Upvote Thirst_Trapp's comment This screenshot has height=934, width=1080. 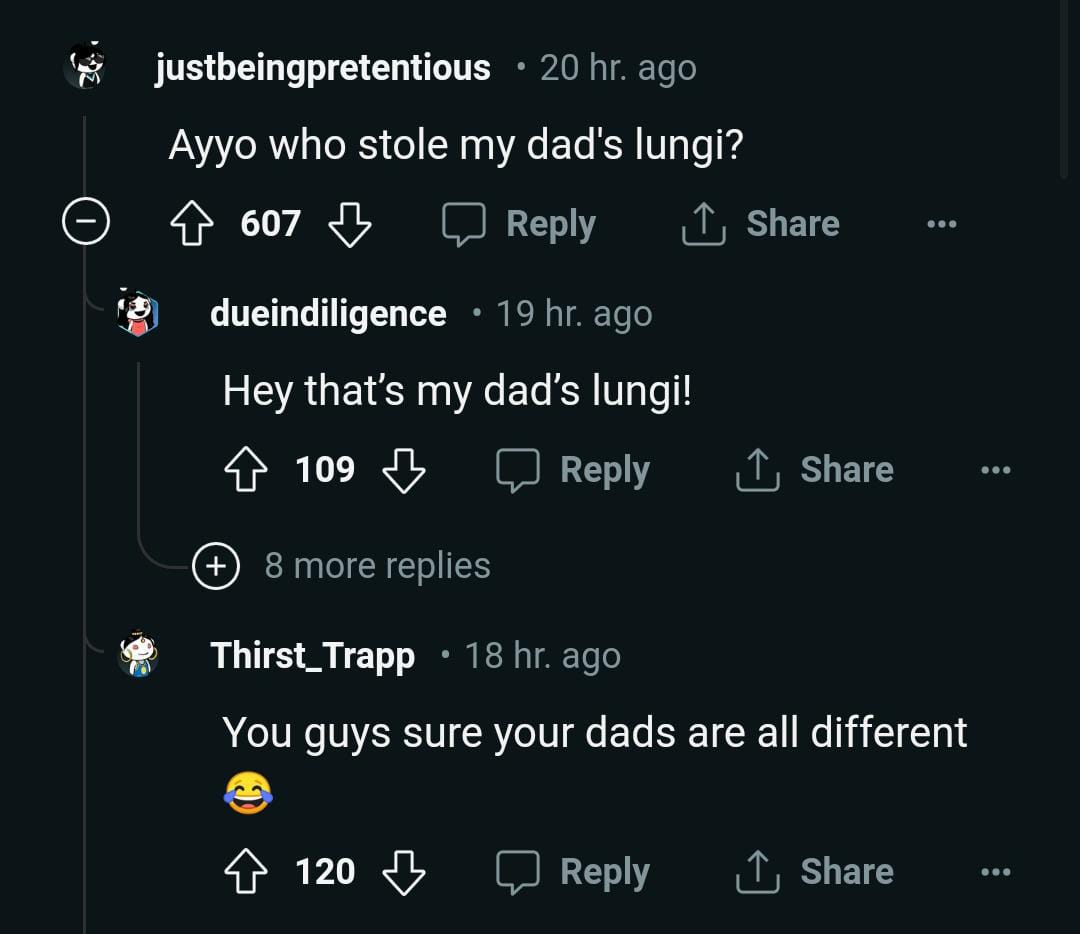tap(244, 871)
